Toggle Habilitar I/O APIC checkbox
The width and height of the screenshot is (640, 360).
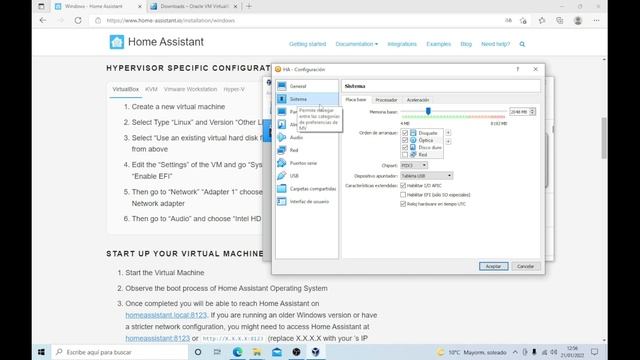403,186
